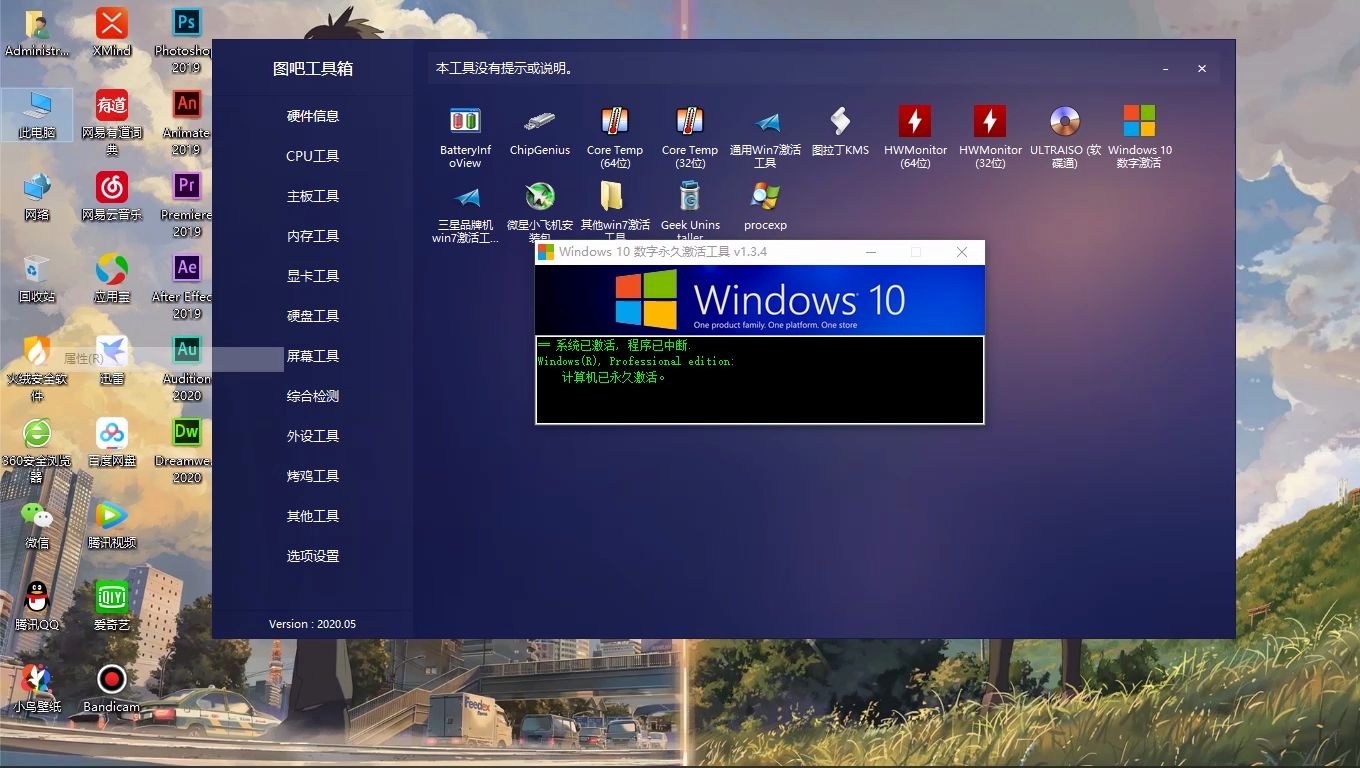The width and height of the screenshot is (1360, 768).
Task: Select the 网络 desktop icon
Action: point(37,196)
